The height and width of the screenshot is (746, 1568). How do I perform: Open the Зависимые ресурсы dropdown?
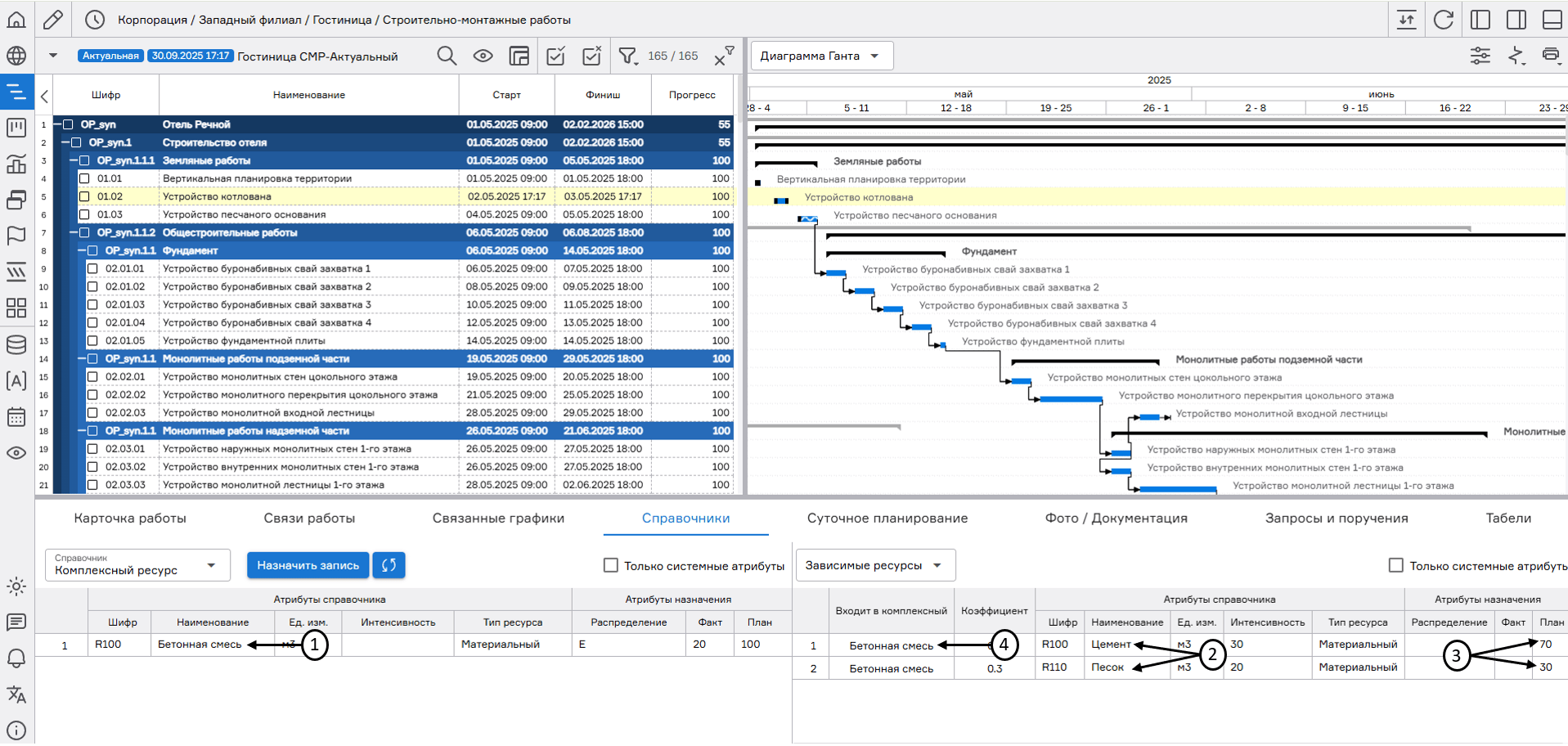coord(874,565)
